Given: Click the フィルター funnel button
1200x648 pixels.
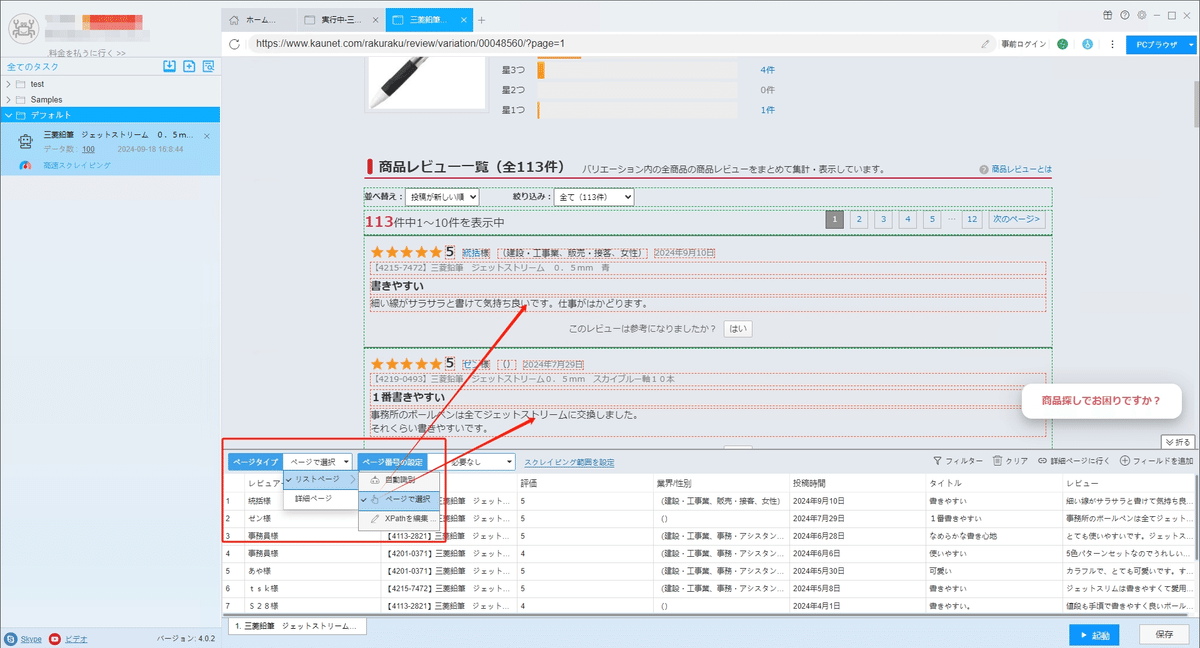Looking at the screenshot, I should [x=957, y=461].
